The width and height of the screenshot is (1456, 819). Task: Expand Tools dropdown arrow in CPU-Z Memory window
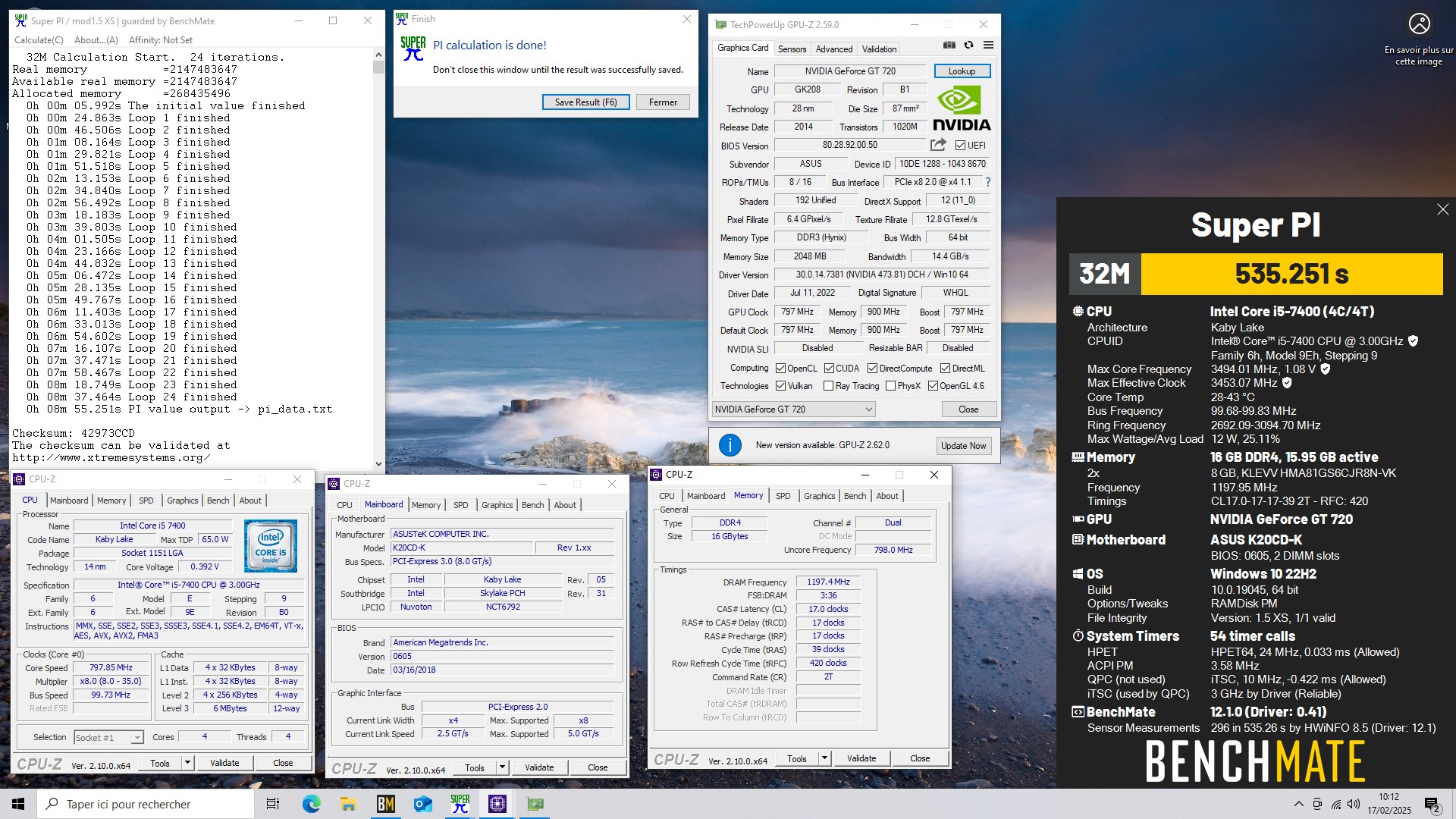(x=824, y=758)
